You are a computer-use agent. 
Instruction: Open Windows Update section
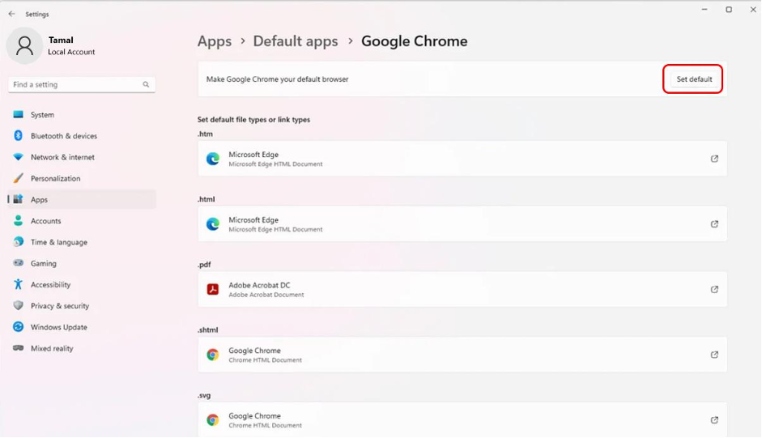[x=58, y=327]
